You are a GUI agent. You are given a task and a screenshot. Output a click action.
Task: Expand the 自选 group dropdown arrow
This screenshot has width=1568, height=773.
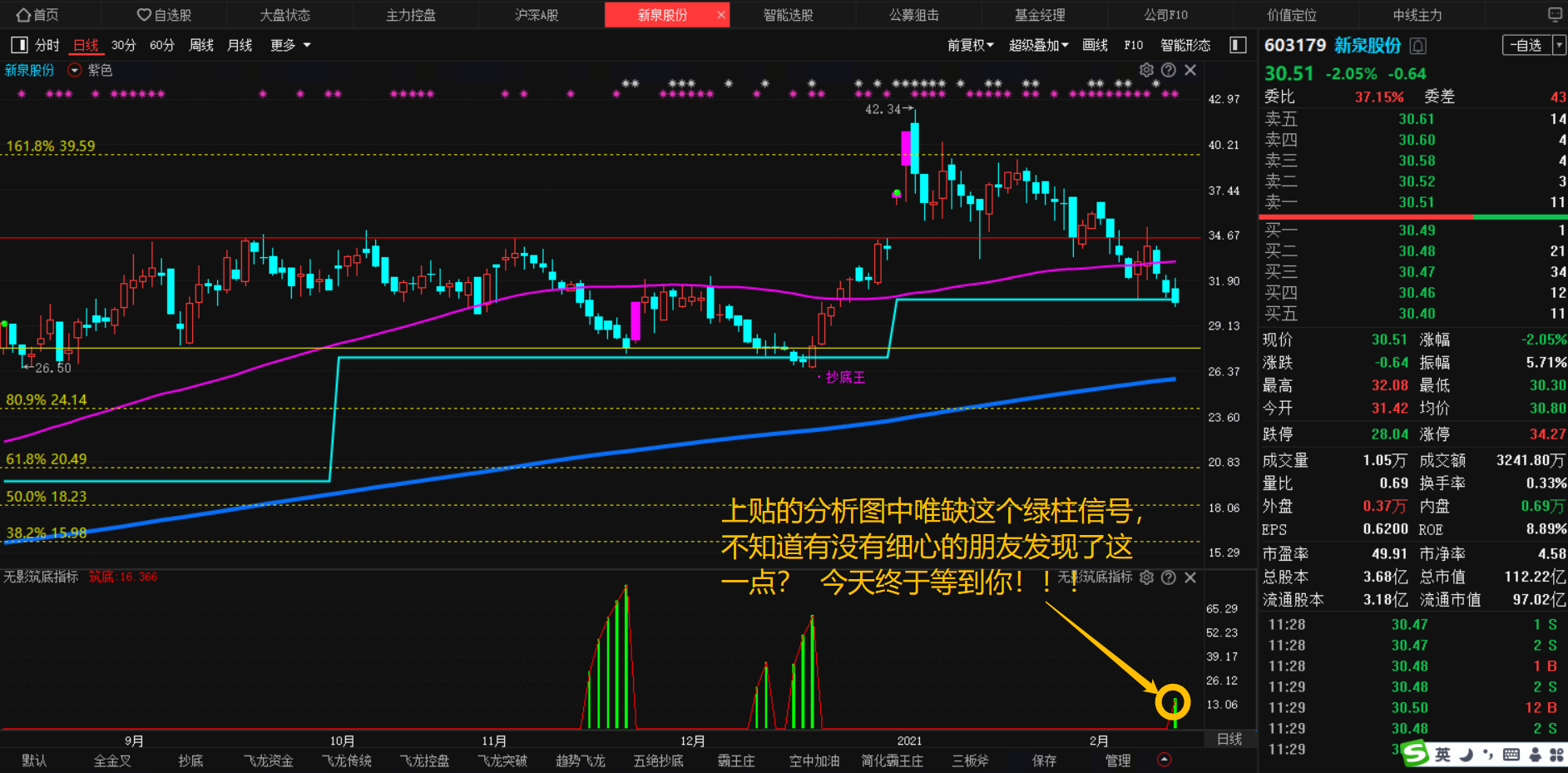tap(1560, 45)
